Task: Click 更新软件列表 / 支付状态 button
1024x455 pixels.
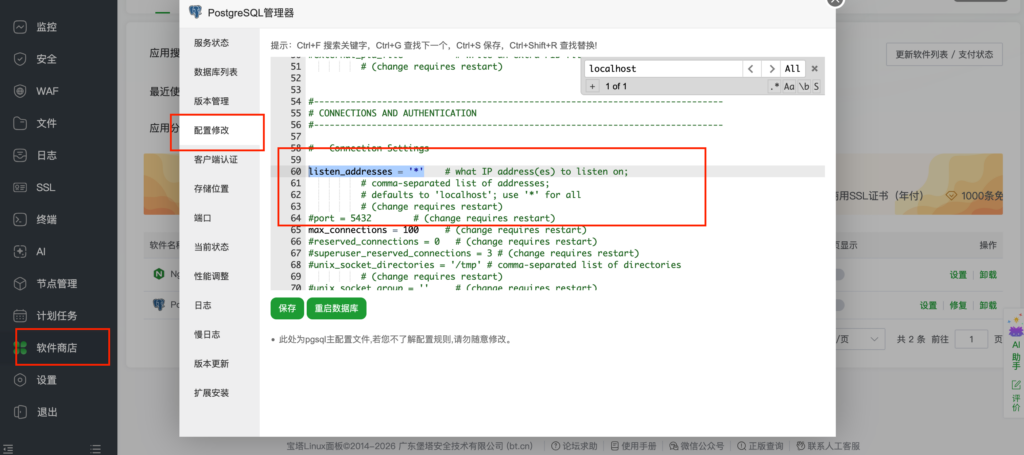Action: (x=944, y=54)
